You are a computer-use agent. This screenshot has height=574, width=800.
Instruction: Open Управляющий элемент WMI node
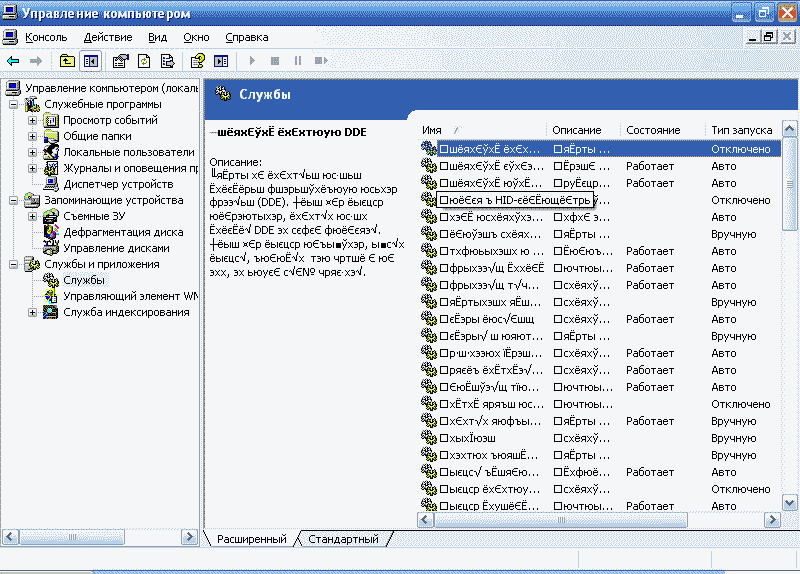[x=131, y=296]
